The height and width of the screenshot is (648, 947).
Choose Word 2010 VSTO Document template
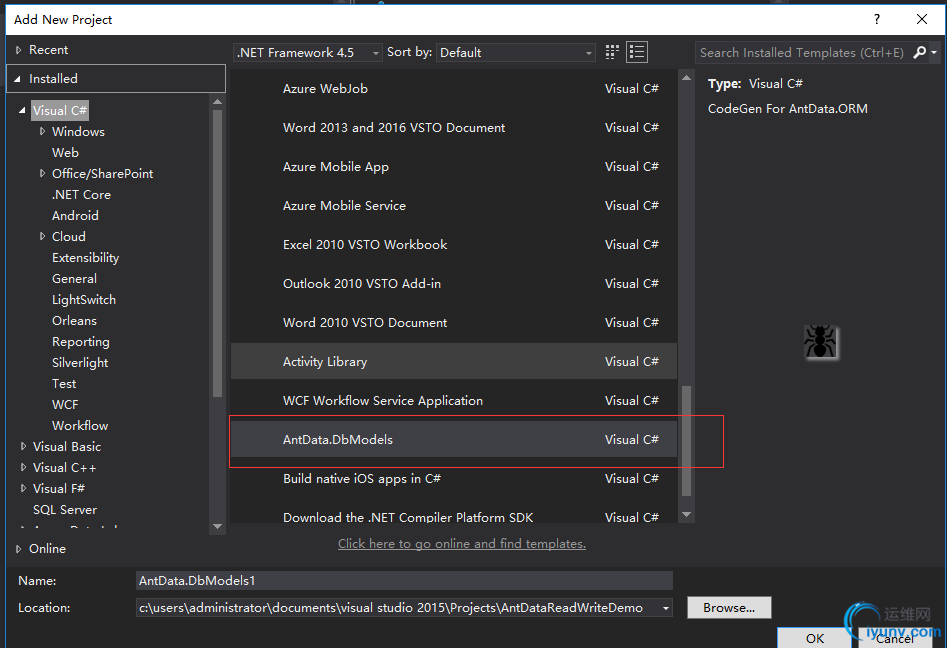454,322
